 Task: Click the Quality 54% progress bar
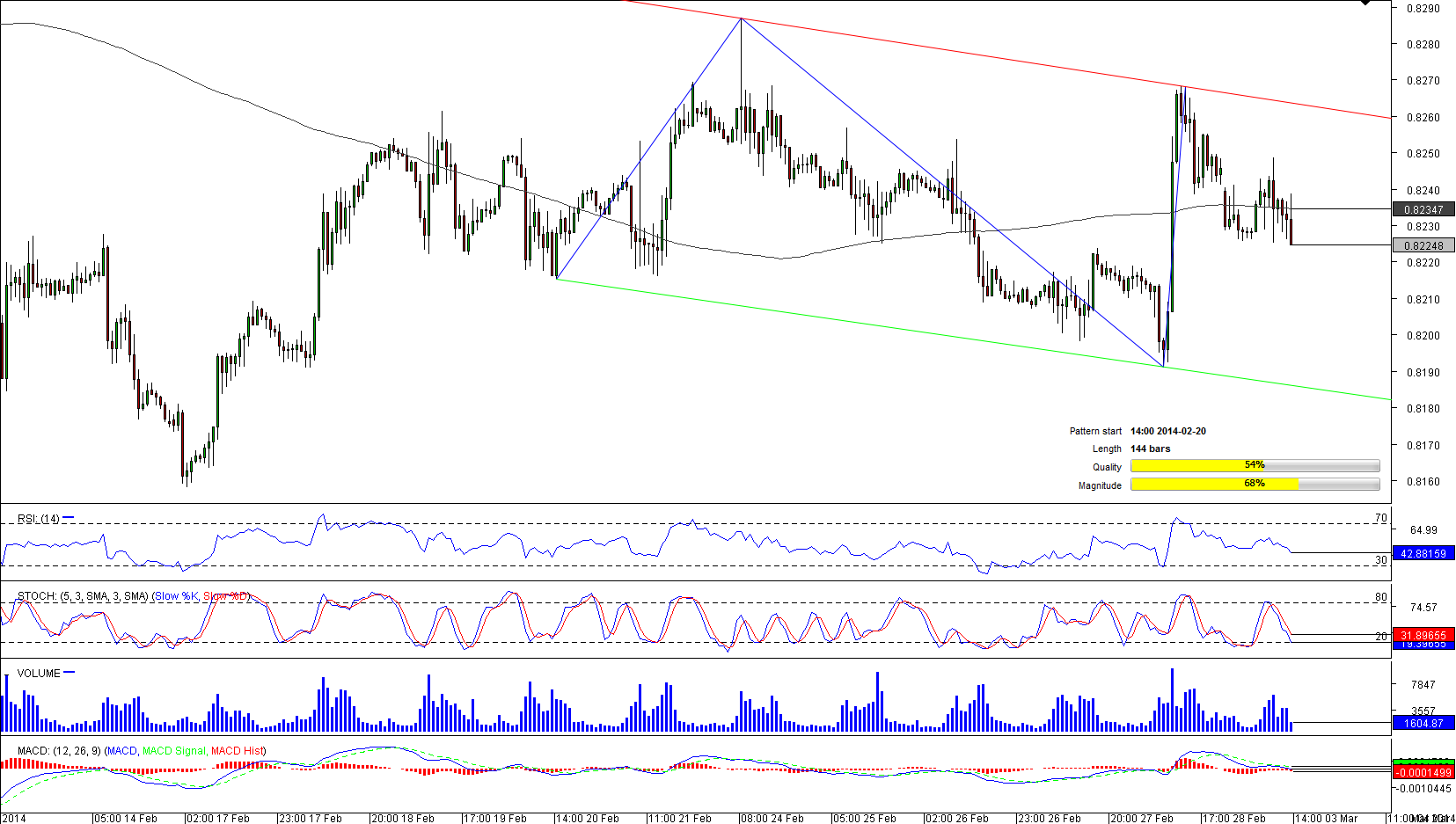tap(1255, 465)
